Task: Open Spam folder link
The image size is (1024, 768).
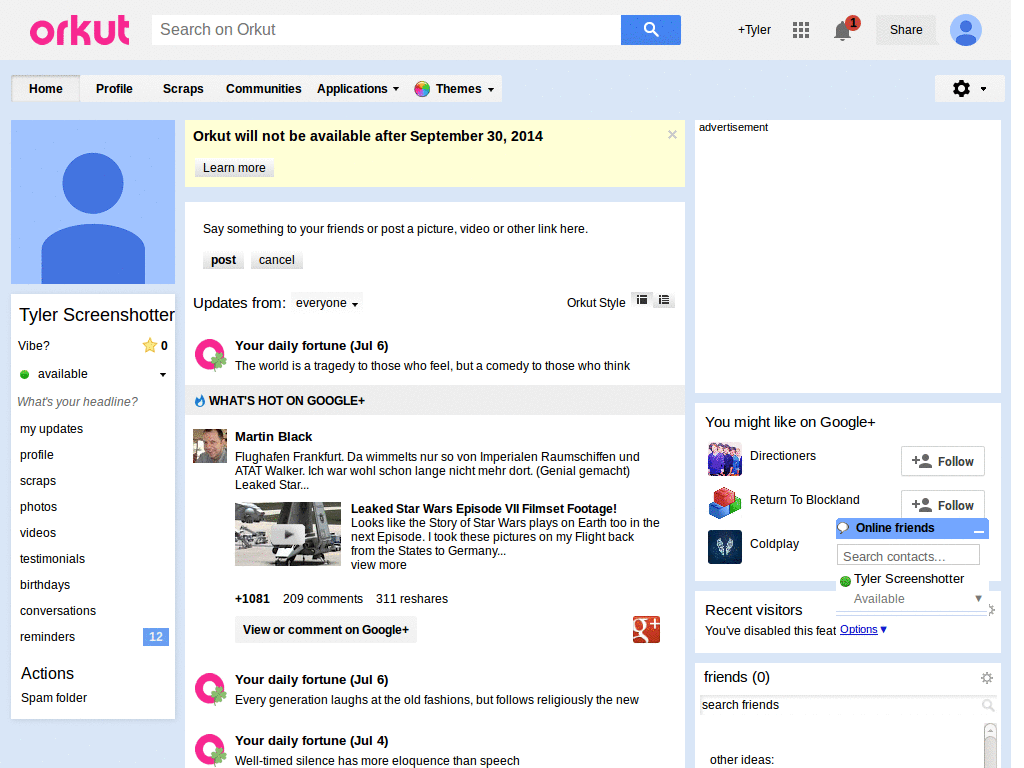Action: [x=54, y=698]
